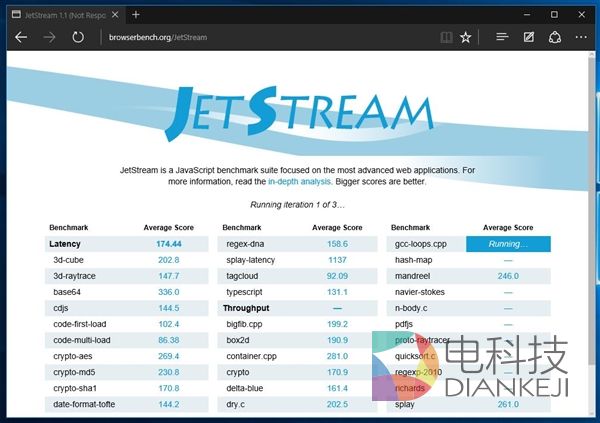Open a new tab with plus button
600x423 pixels.
pyautogui.click(x=135, y=14)
